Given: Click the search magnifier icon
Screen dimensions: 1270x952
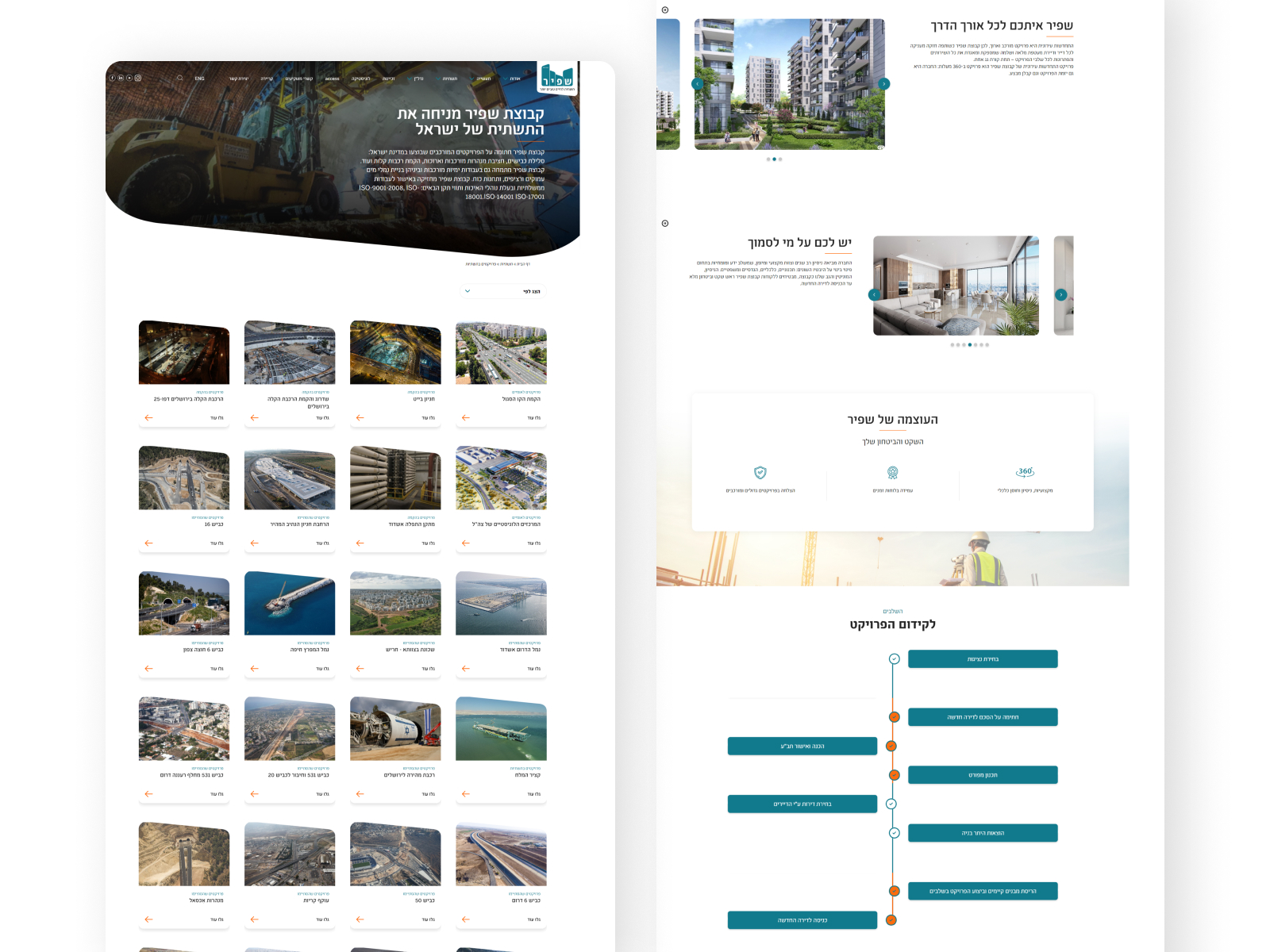Looking at the screenshot, I should 180,78.
